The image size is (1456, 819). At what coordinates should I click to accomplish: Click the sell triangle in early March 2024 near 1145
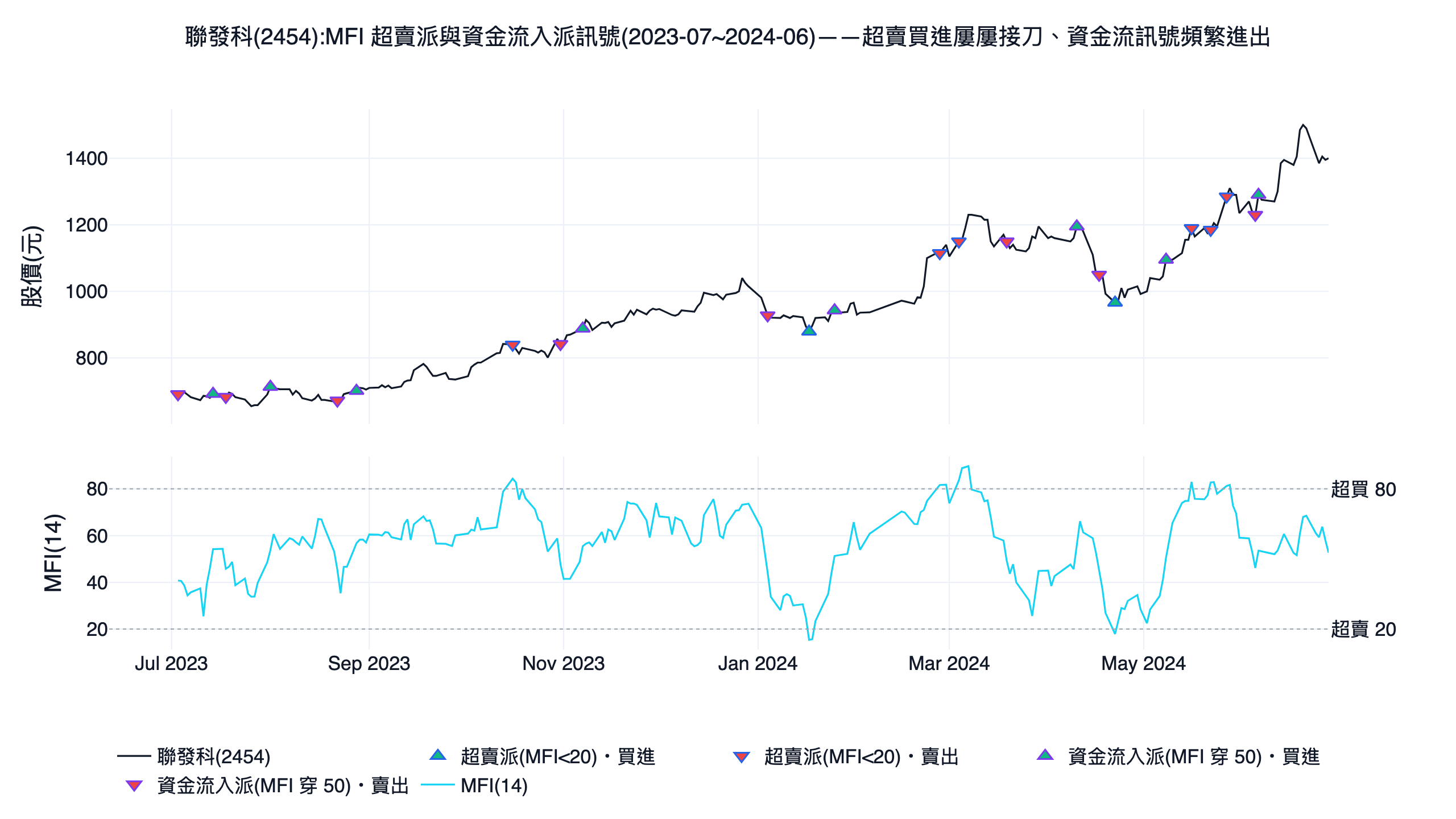point(959,242)
